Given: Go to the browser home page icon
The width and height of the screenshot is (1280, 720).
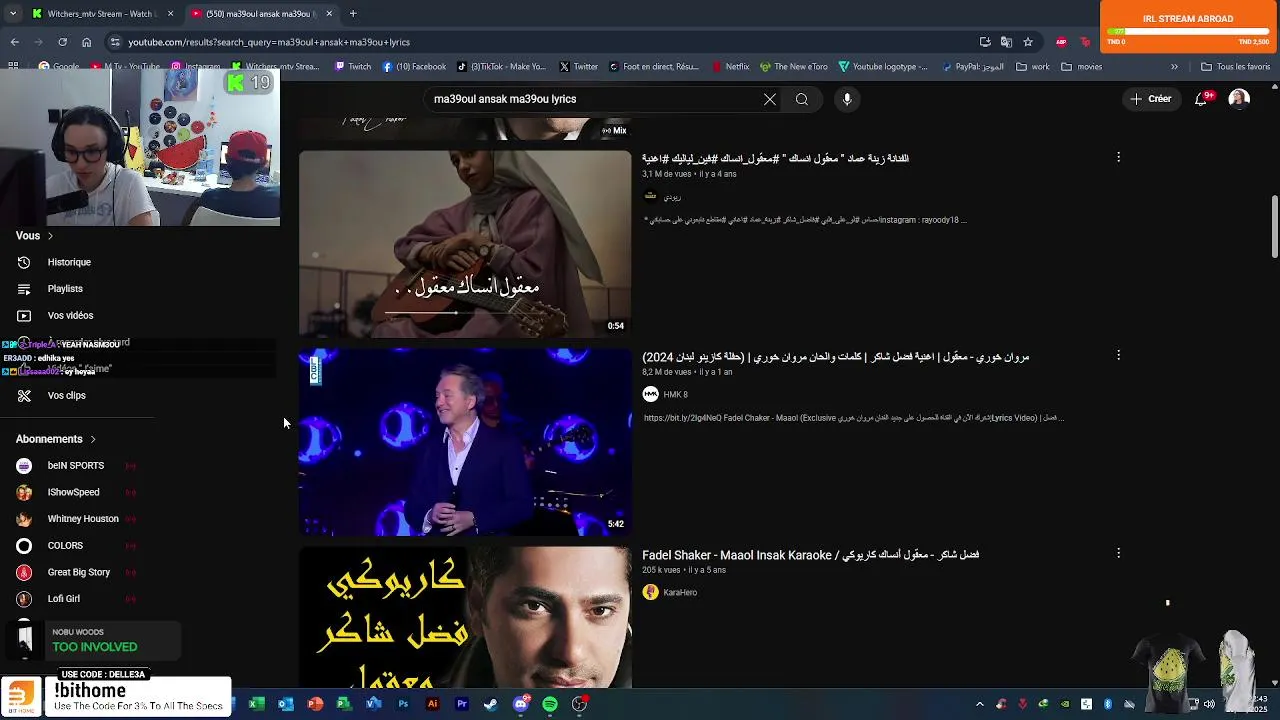Looking at the screenshot, I should point(86,42).
